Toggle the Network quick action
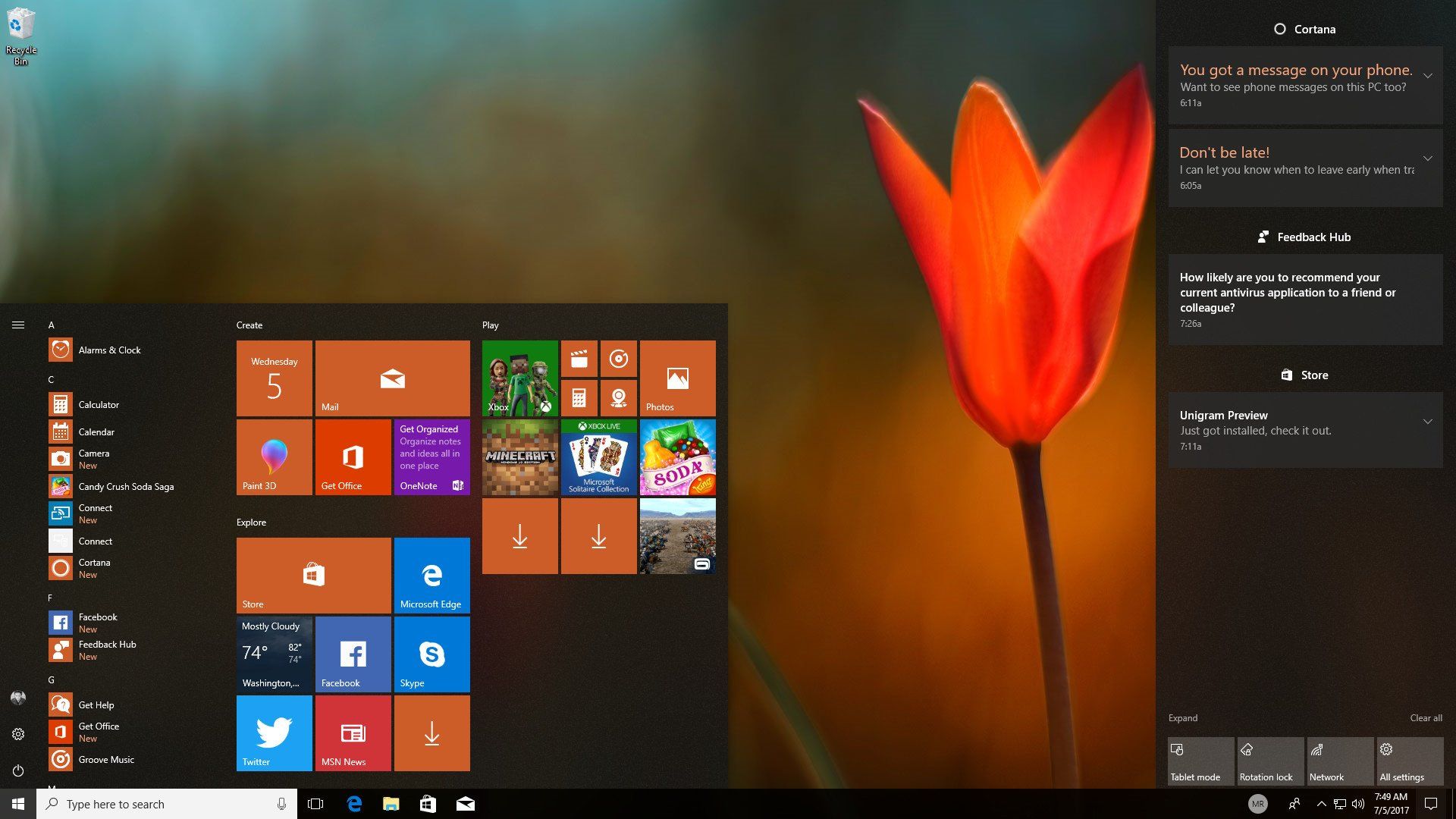 (x=1341, y=761)
